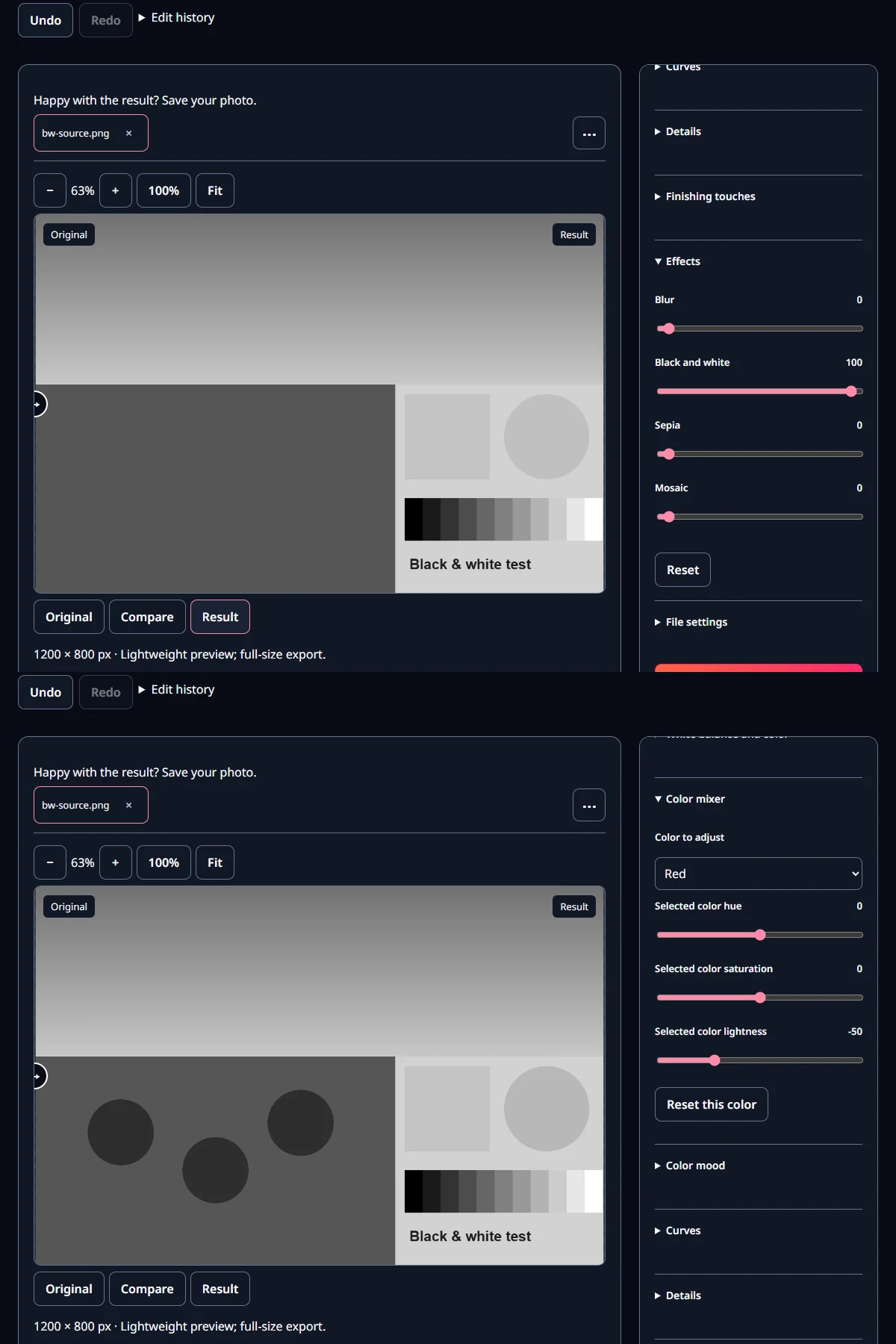The width and height of the screenshot is (896, 1344).
Task: Adjust the Selected color saturation slider
Action: point(759,998)
